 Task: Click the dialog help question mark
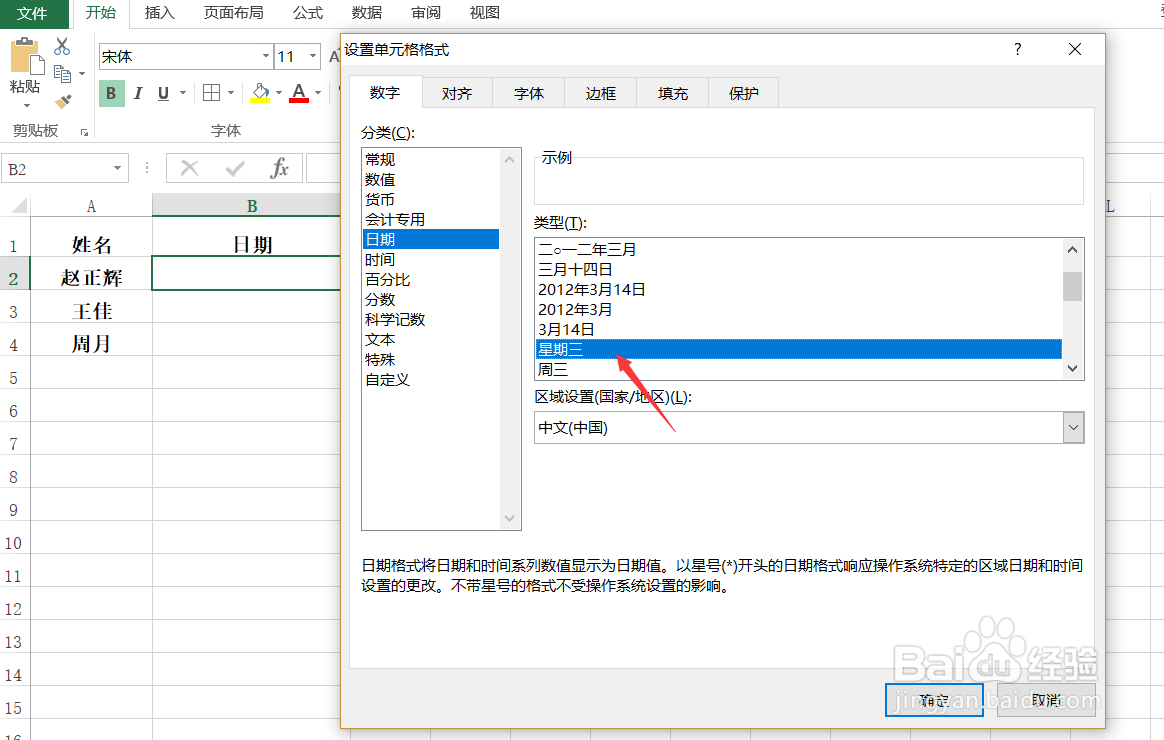1017,49
